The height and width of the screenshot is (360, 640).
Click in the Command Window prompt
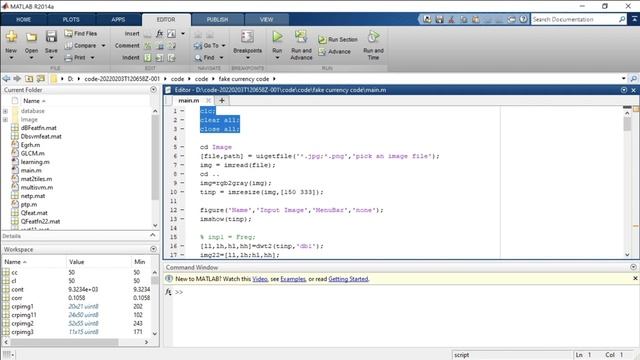[179, 292]
